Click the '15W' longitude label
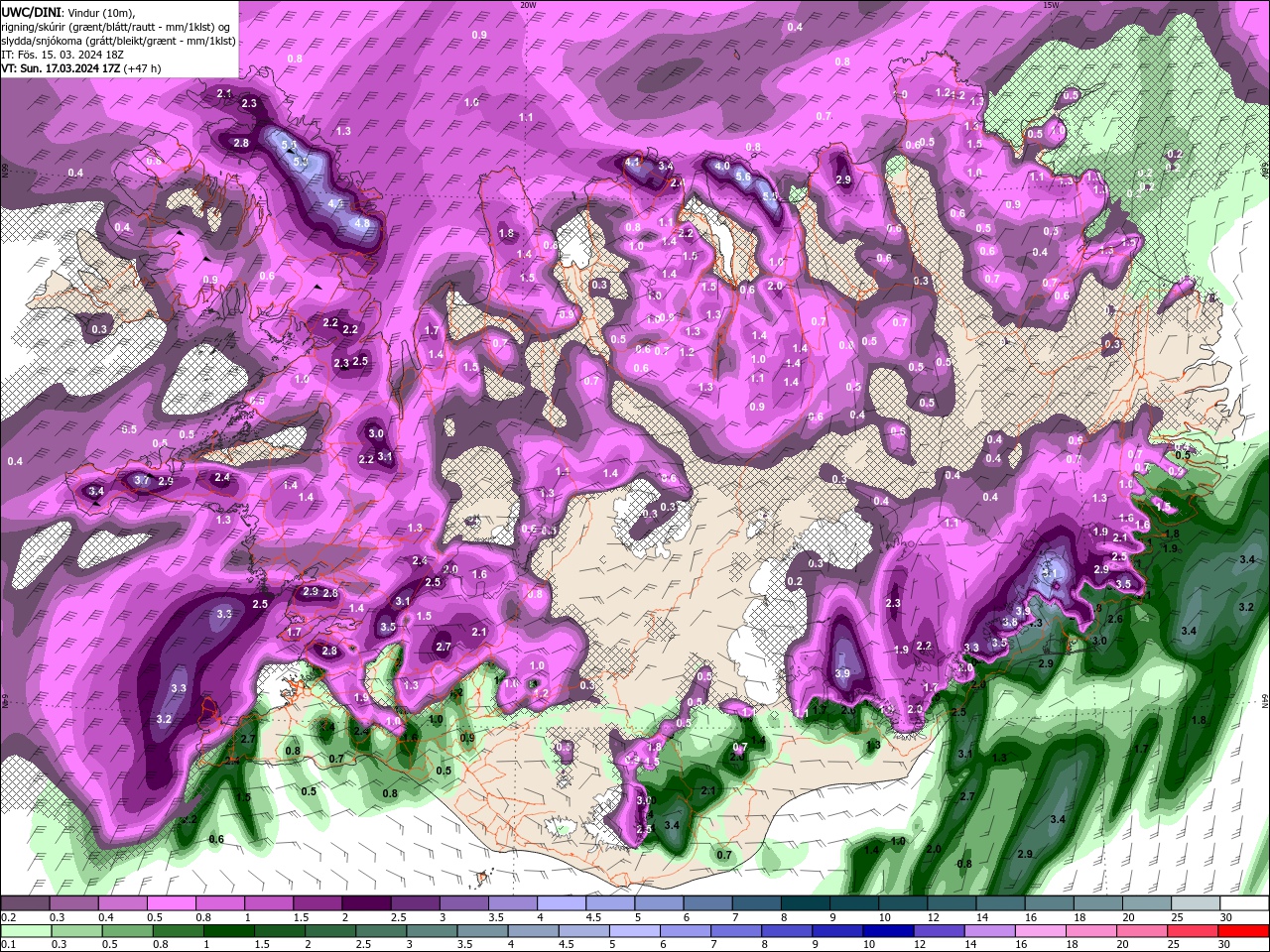 pyautogui.click(x=1051, y=5)
